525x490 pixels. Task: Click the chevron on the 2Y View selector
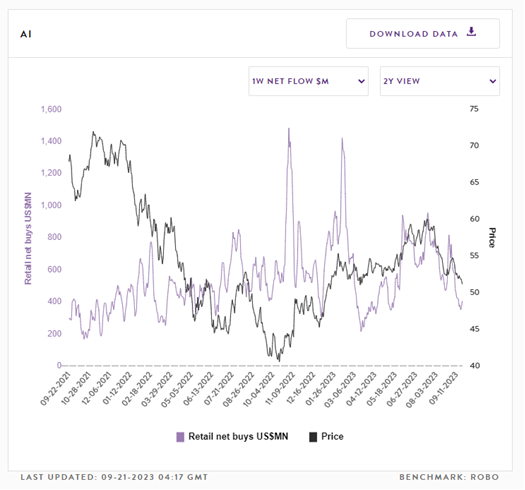[x=493, y=81]
